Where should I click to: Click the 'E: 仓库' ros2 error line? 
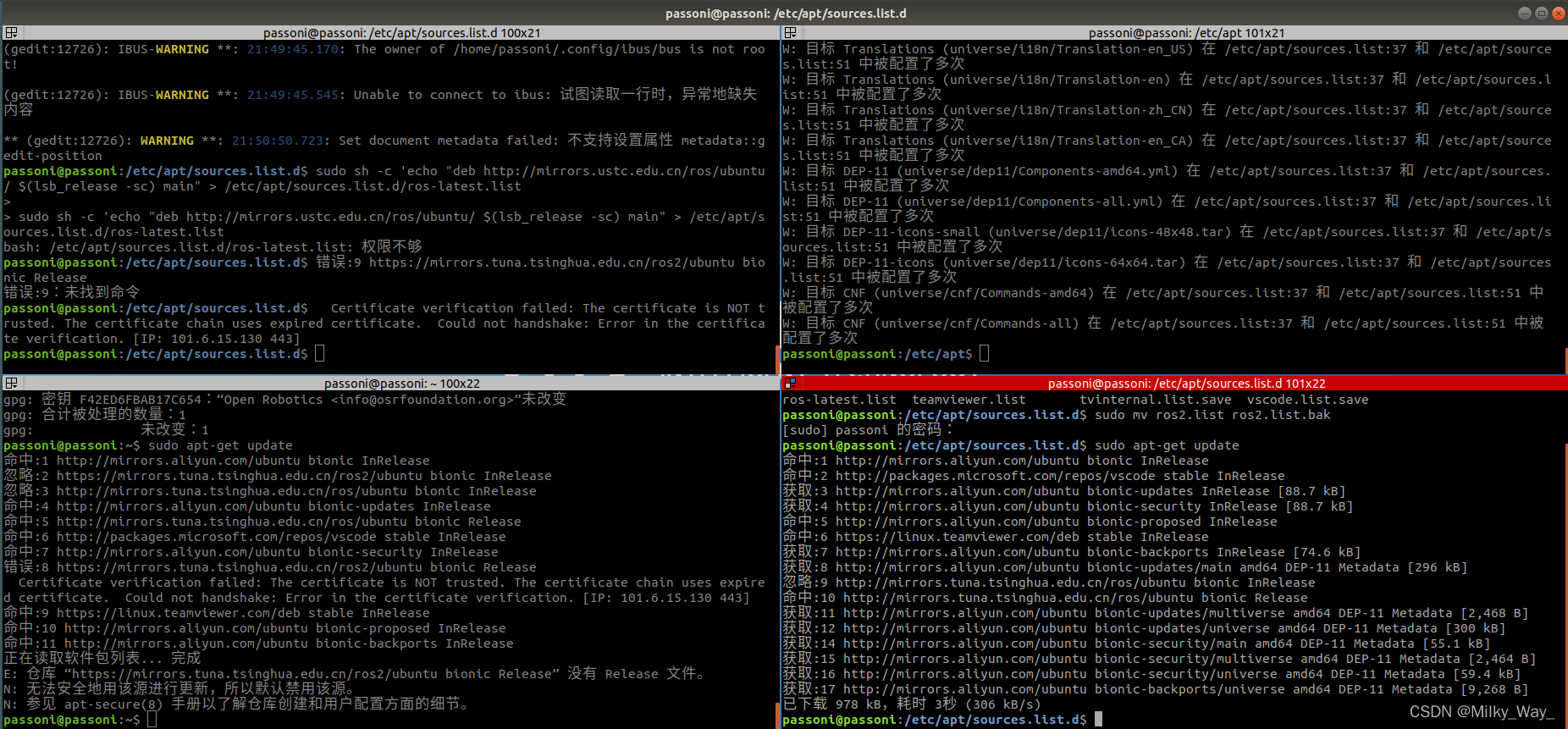(x=356, y=674)
